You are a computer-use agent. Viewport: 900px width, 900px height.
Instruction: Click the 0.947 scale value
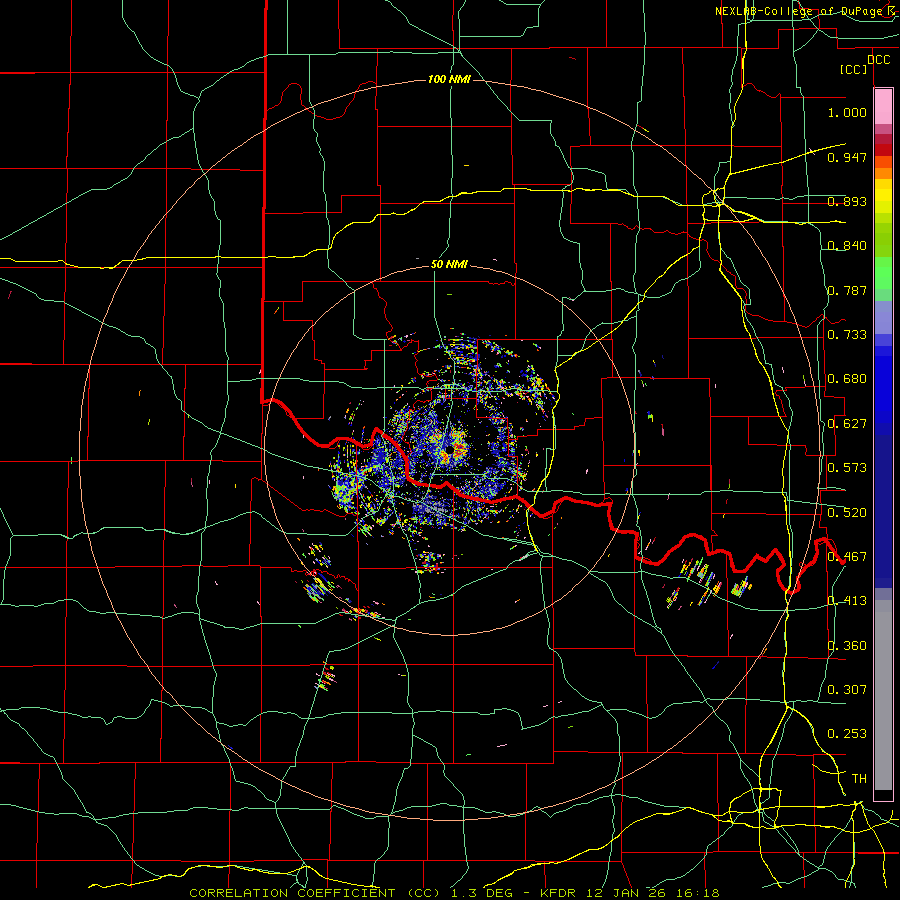click(847, 157)
